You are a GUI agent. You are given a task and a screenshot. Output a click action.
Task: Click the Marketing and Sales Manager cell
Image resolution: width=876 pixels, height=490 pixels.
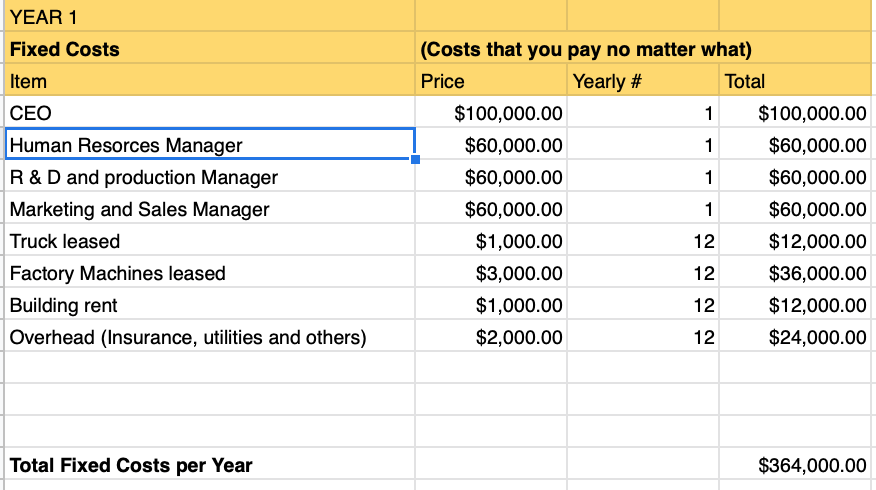point(210,208)
